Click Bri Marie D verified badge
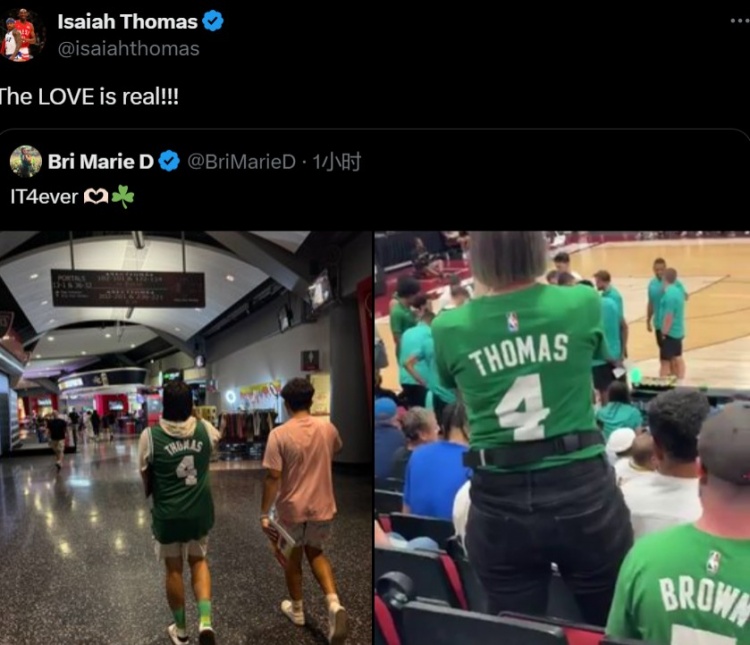Screen dimensions: 750x645 click(x=169, y=161)
